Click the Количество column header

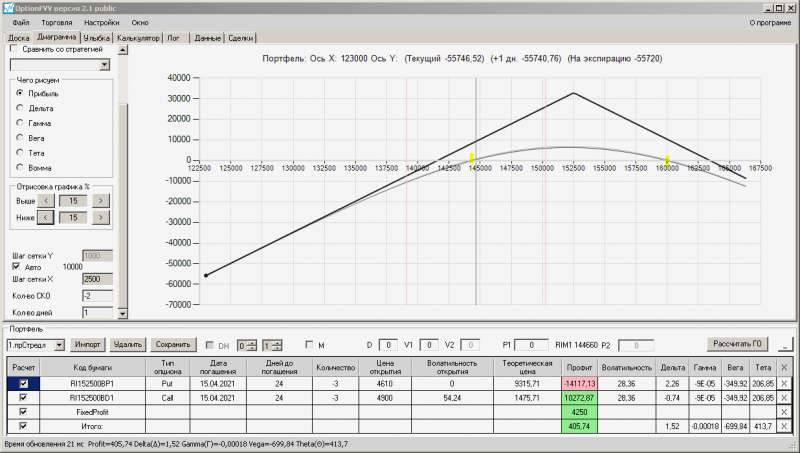335,367
